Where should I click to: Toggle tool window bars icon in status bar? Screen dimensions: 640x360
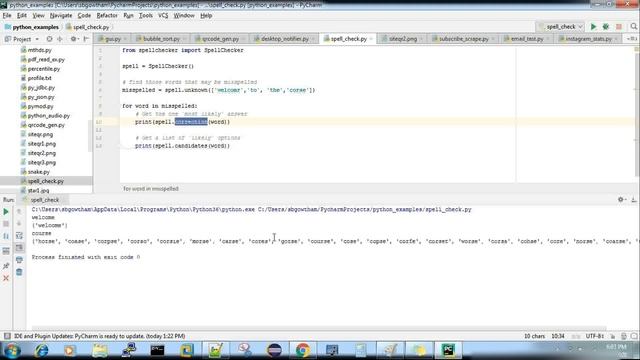[7, 336]
